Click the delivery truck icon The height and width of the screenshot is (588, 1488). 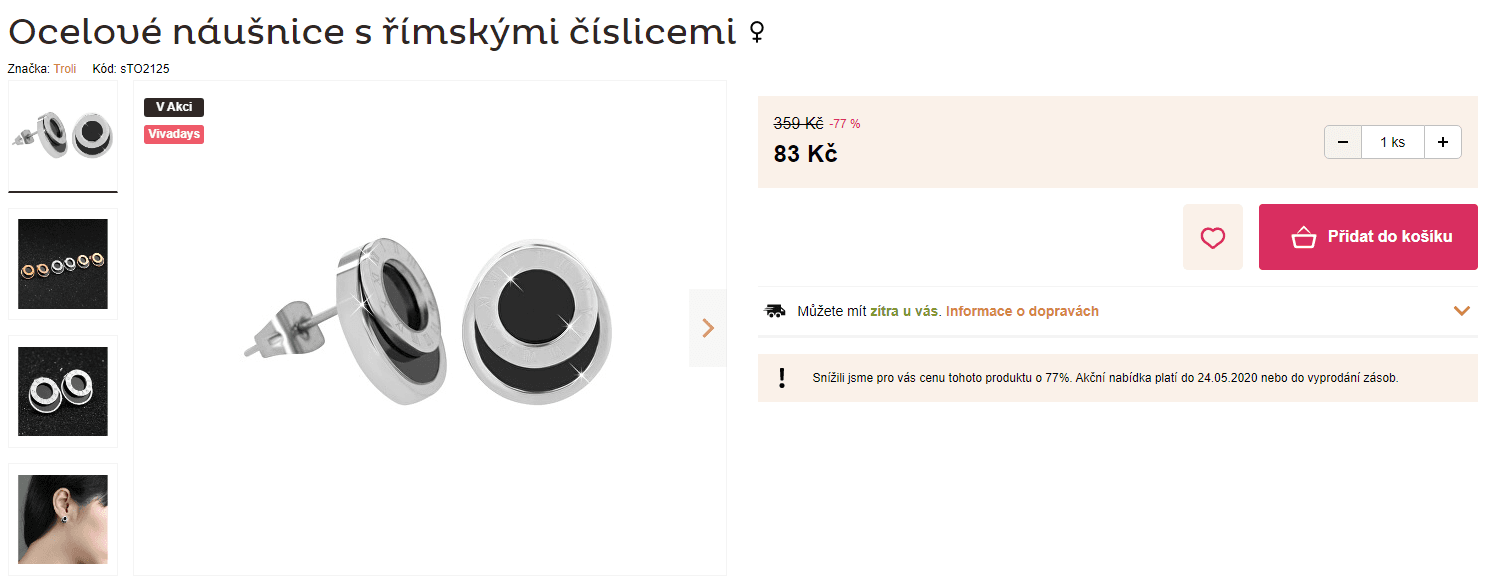click(x=774, y=311)
